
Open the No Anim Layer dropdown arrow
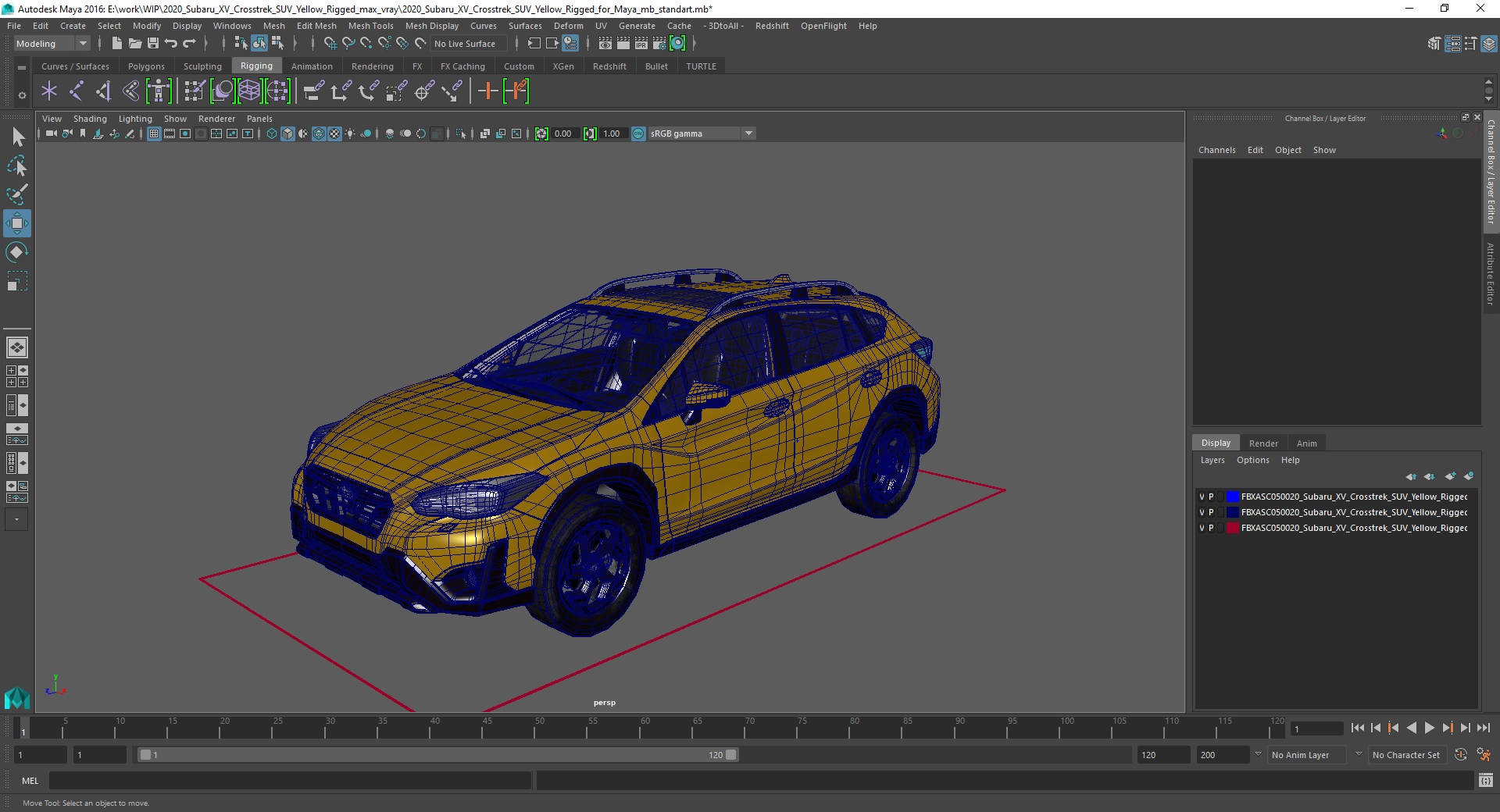coord(1258,754)
